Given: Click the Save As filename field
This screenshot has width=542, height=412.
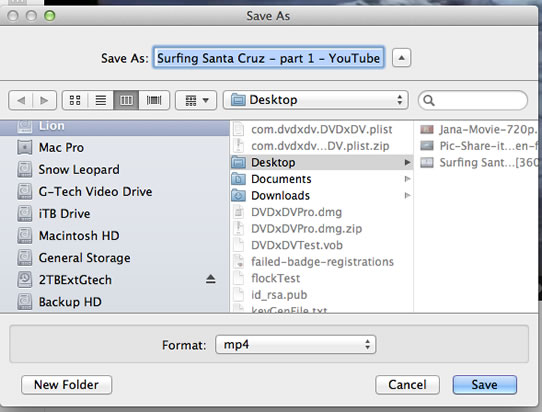Looking at the screenshot, I should click(x=269, y=58).
